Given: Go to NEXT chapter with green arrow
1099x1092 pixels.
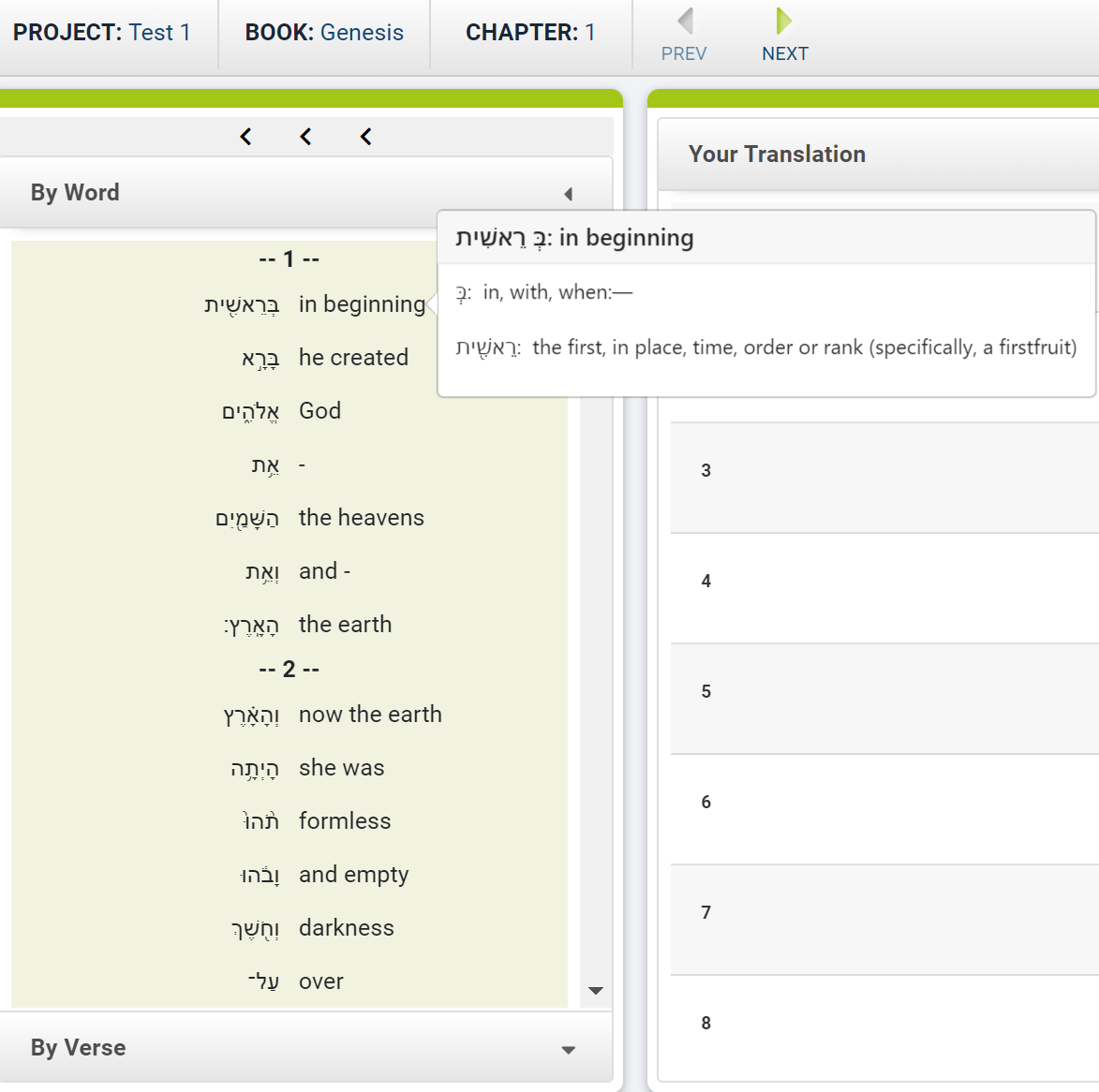Looking at the screenshot, I should coord(784,21).
